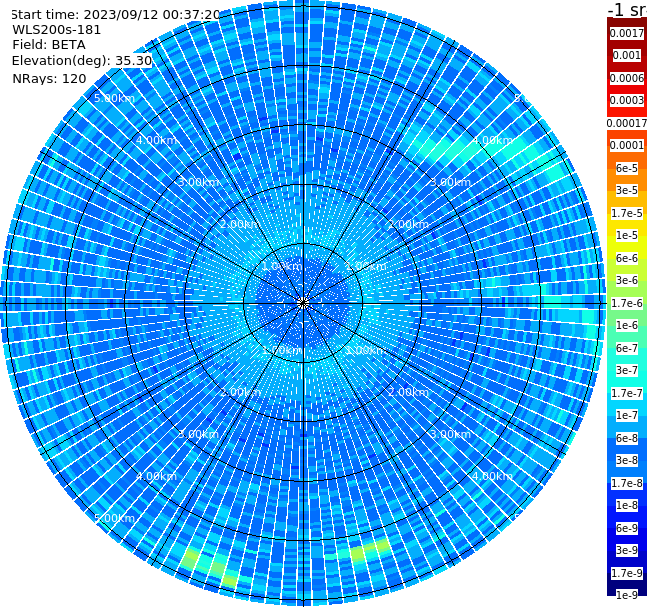Select the Elevation(deg): 35.30 text
647x607 pixels.
tap(82, 61)
